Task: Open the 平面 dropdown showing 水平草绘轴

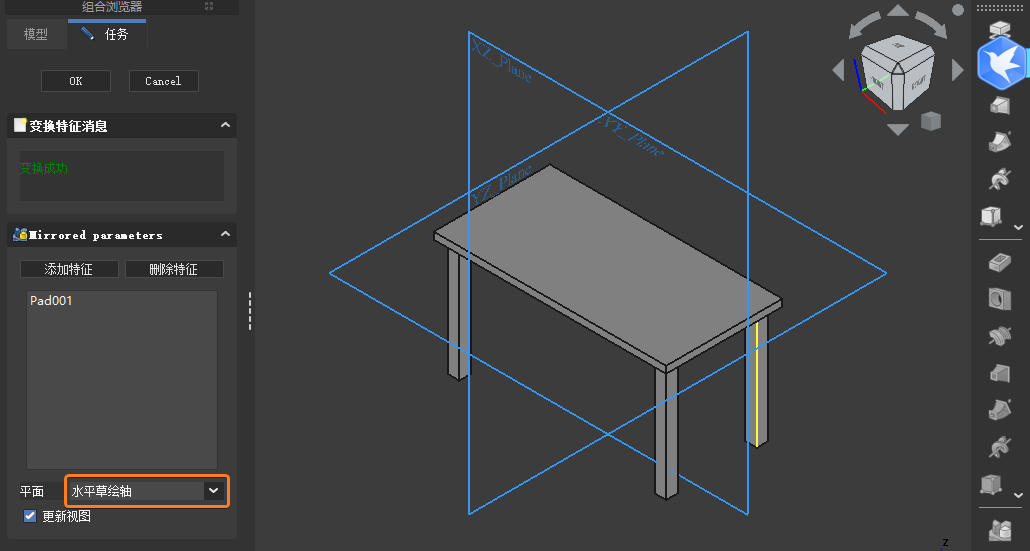Action: 146,491
